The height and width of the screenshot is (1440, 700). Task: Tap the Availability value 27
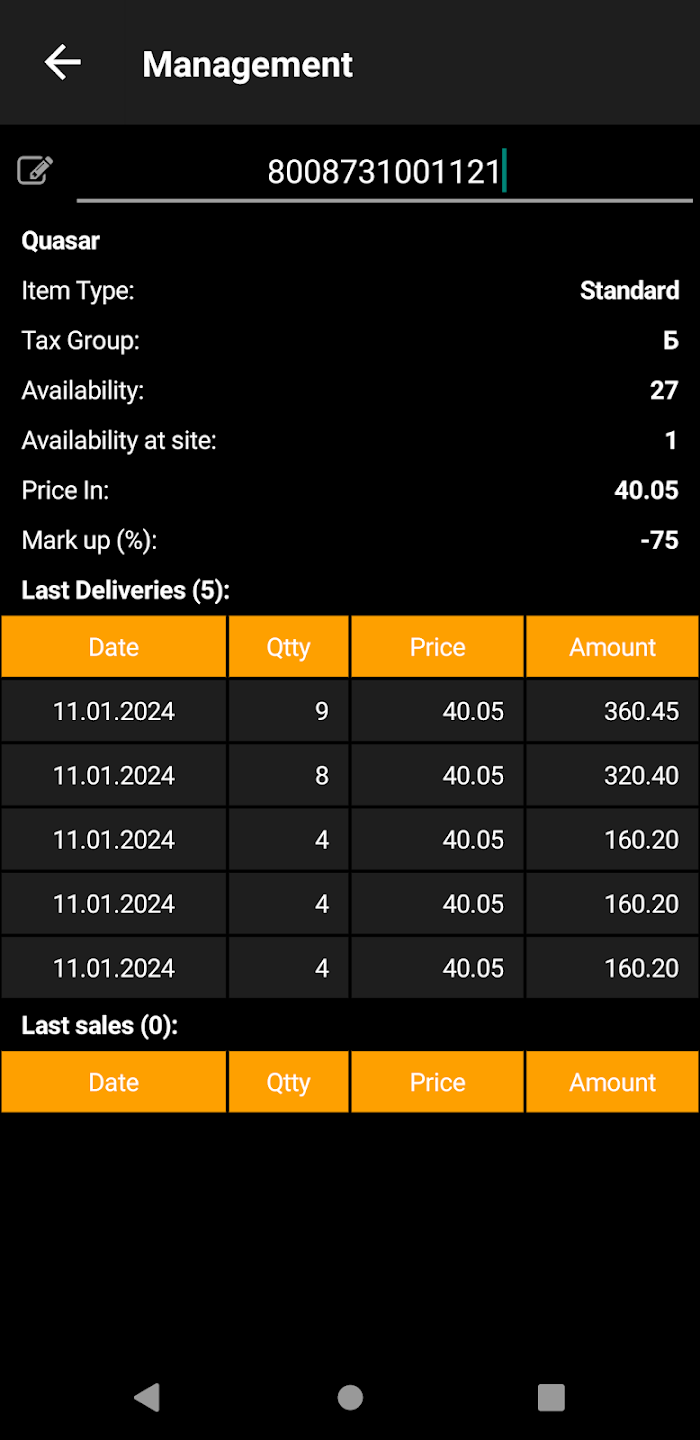664,391
